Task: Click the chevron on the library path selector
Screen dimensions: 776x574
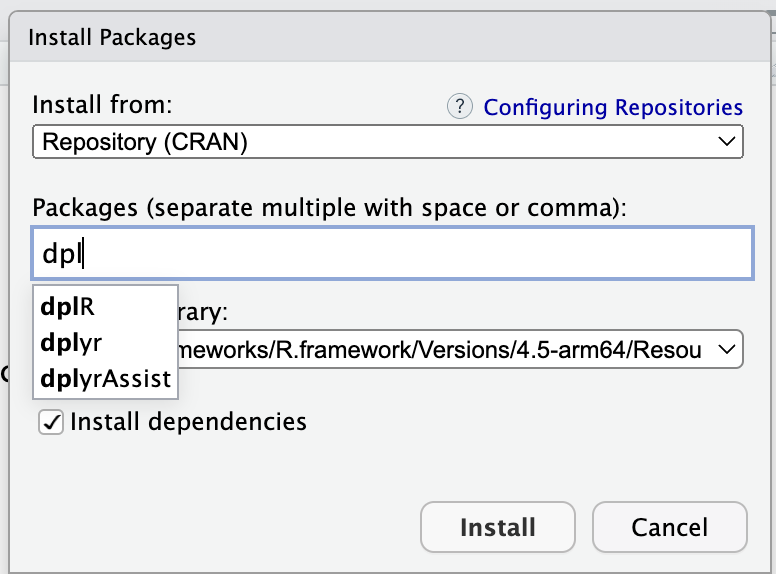Action: (x=727, y=348)
